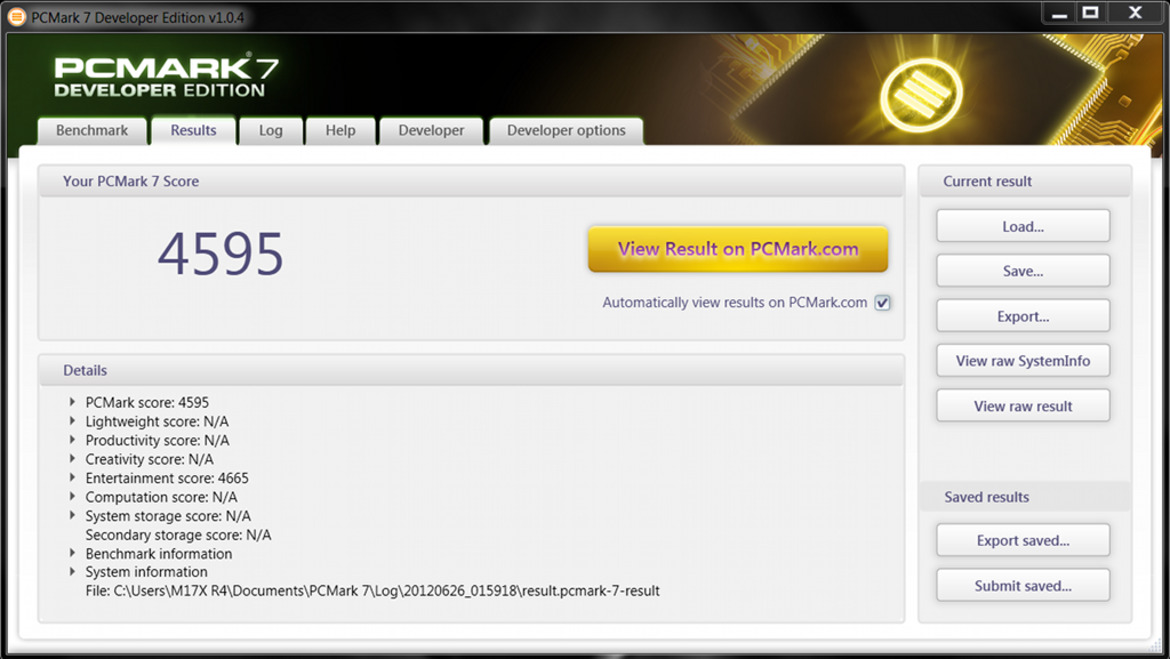
Task: Open the Log tab
Action: [x=271, y=131]
